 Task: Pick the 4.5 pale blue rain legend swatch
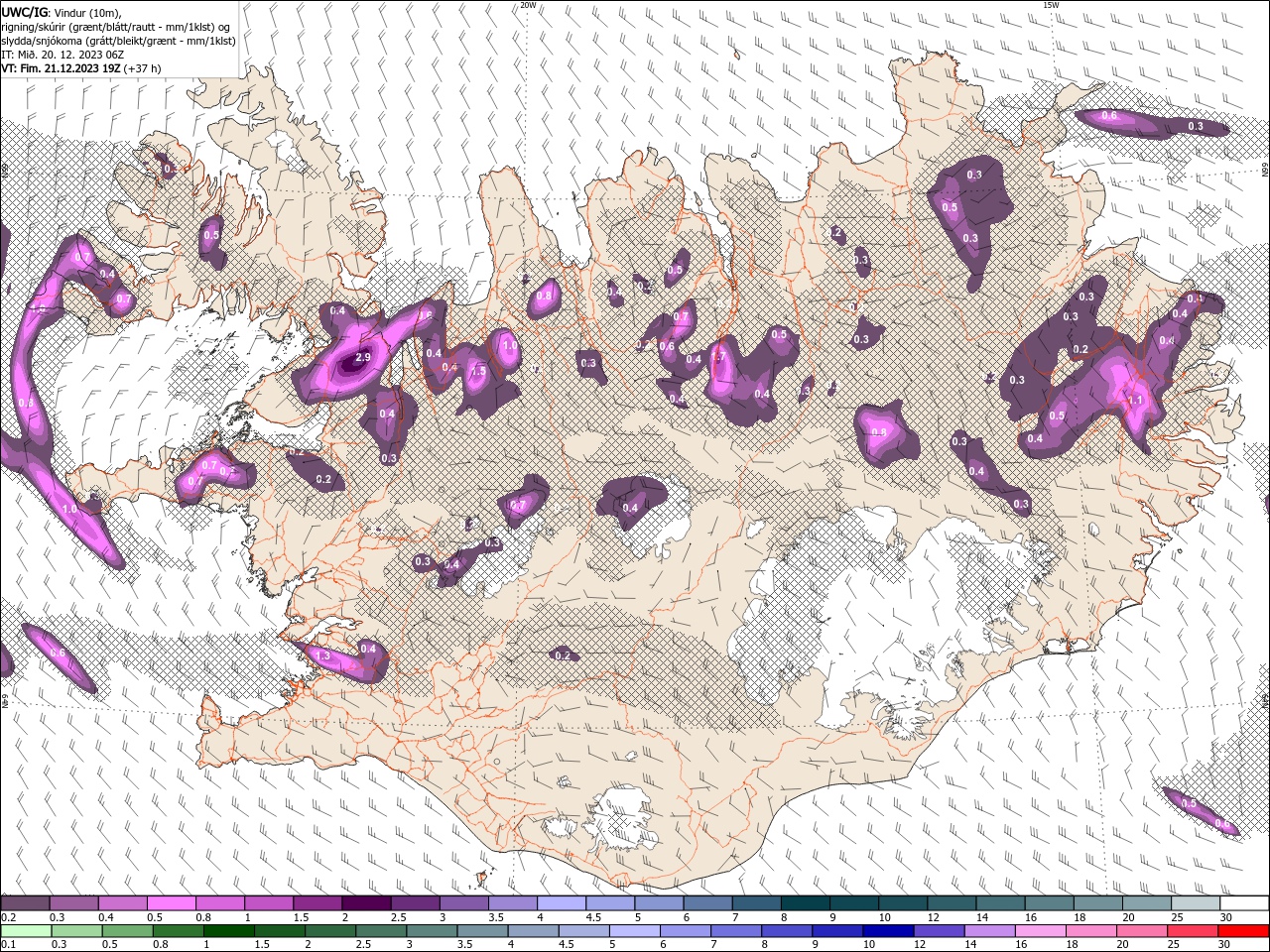(x=584, y=930)
